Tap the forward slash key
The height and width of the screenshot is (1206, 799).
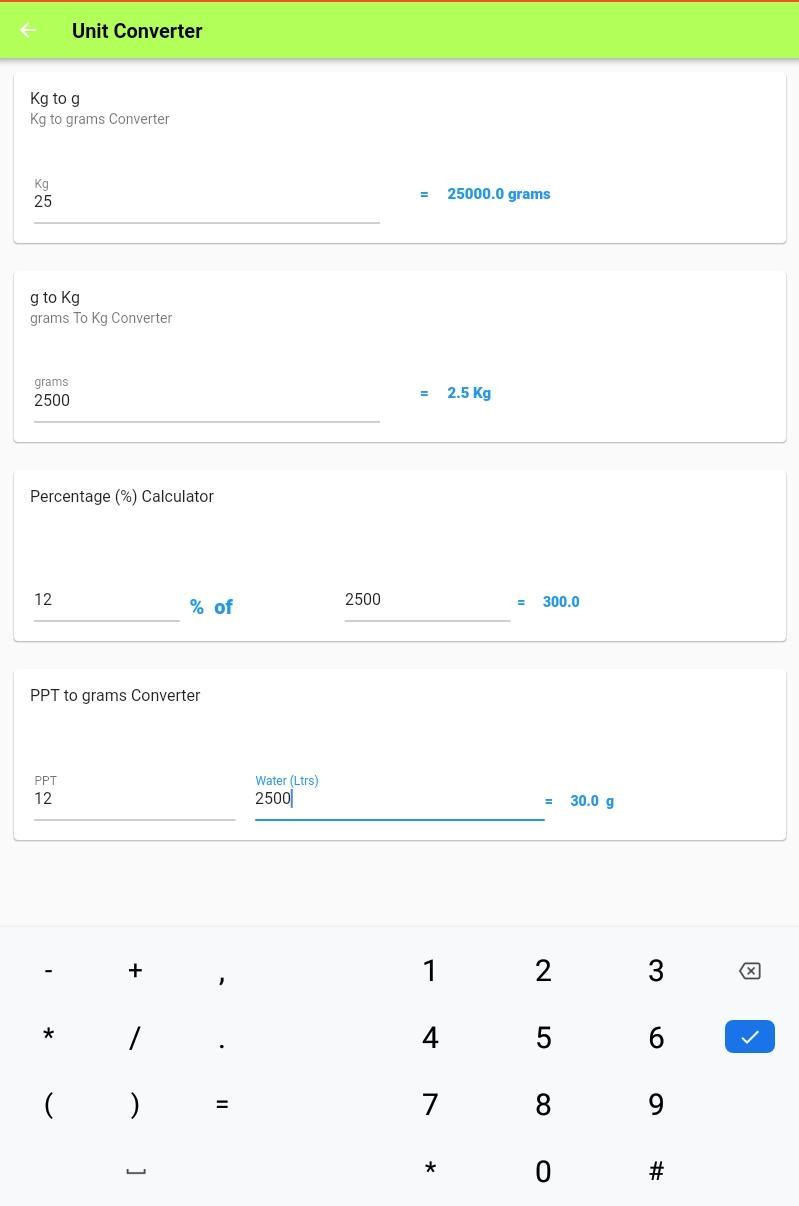click(x=135, y=1038)
